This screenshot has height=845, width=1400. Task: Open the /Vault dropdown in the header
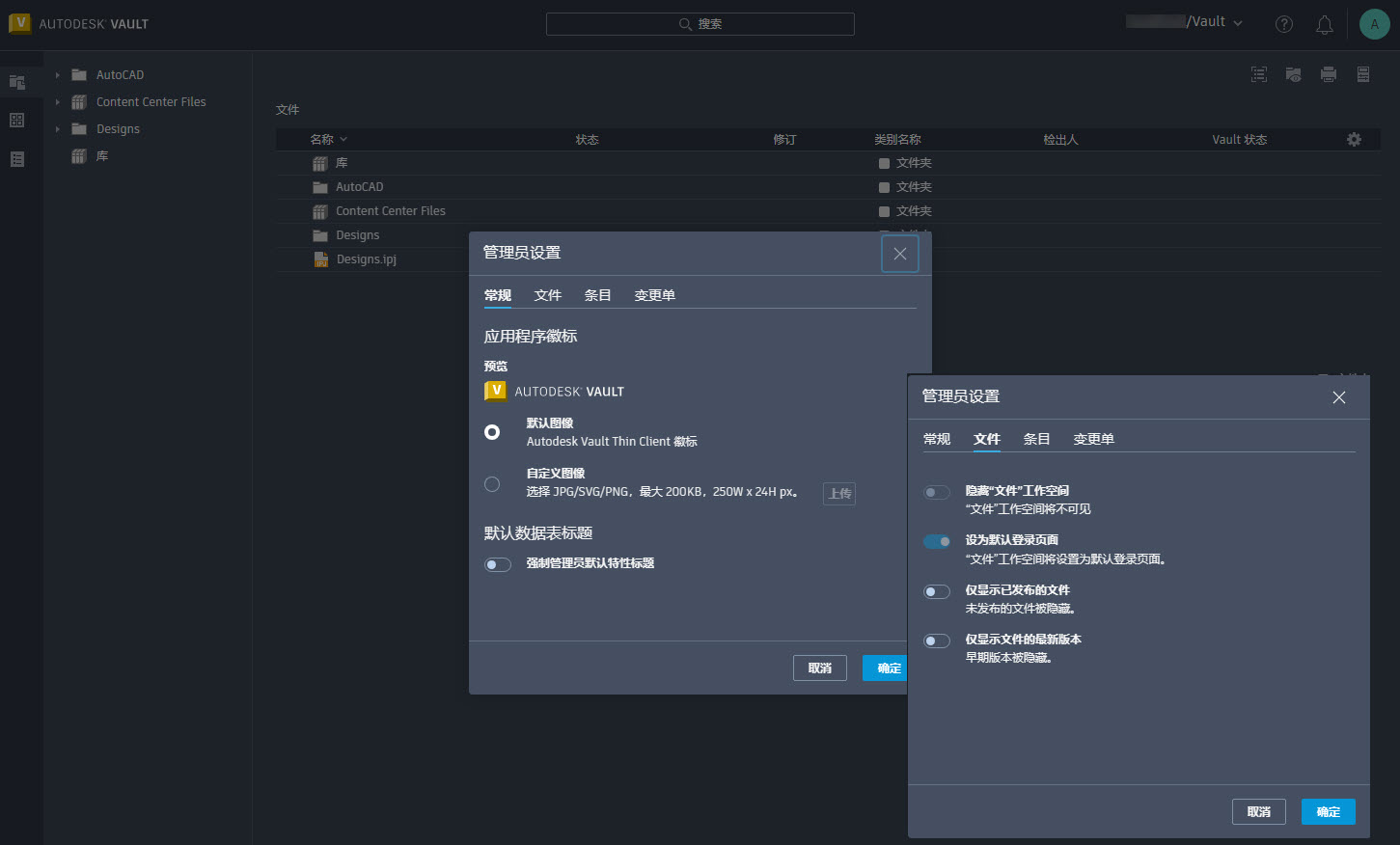[x=1185, y=22]
